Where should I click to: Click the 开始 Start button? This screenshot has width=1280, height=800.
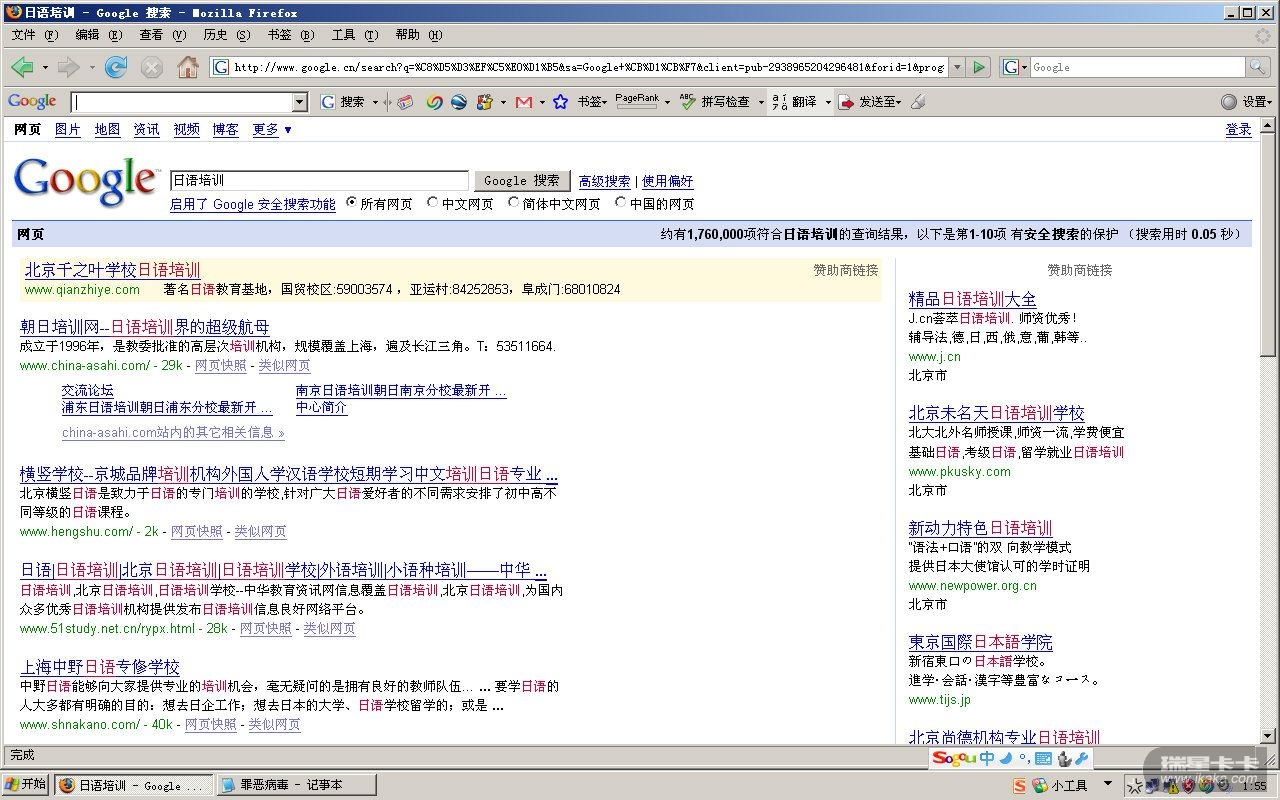point(25,785)
